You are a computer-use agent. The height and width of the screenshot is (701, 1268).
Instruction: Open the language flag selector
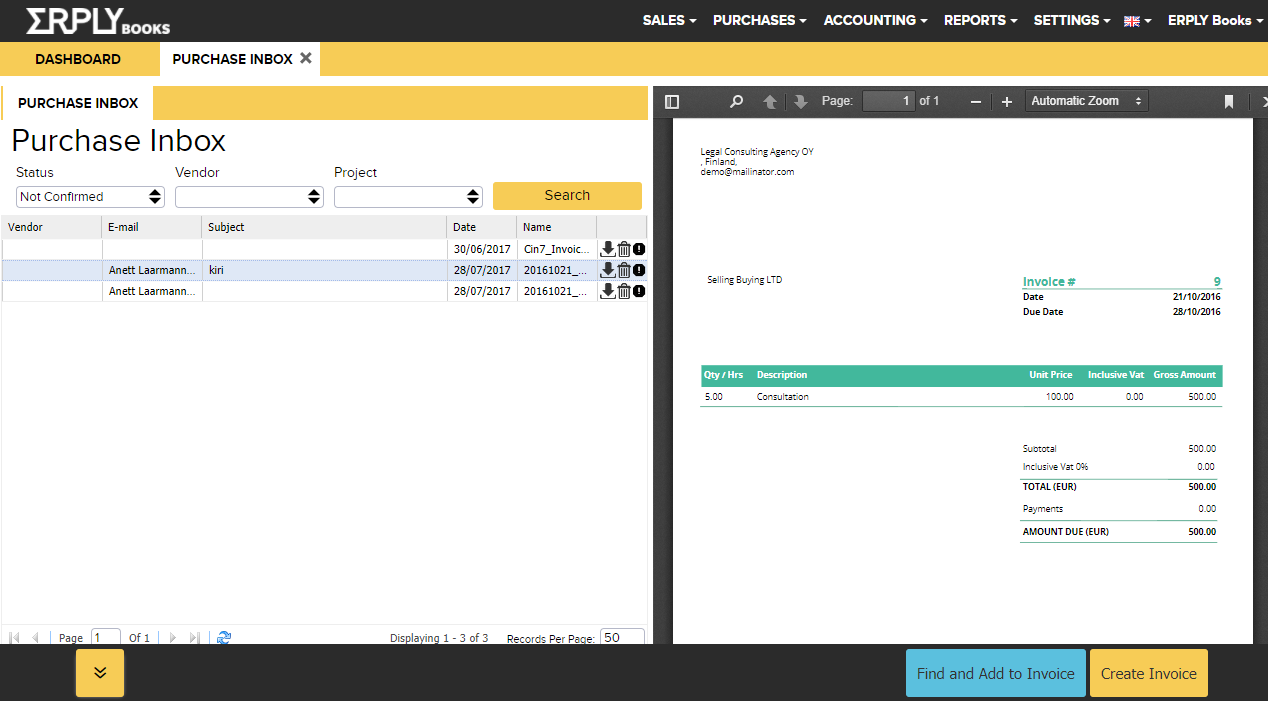tap(1137, 20)
